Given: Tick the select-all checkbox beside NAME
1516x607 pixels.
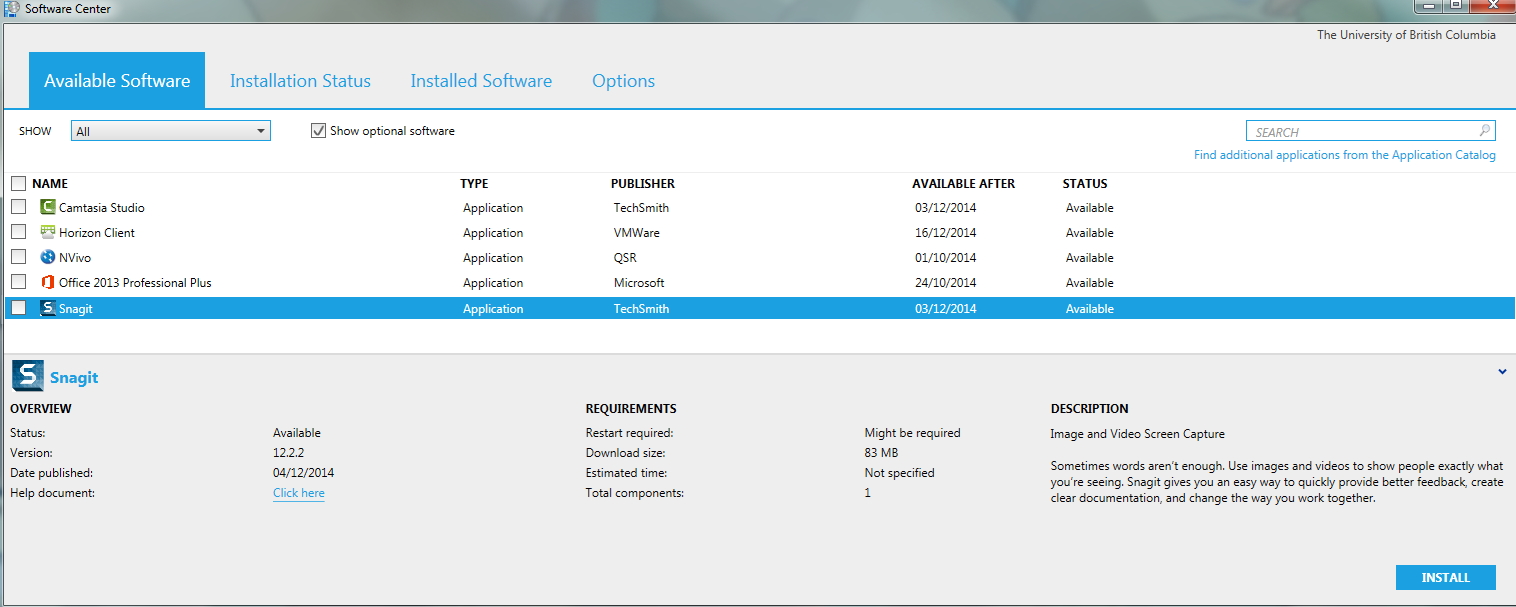Looking at the screenshot, I should [x=18, y=183].
